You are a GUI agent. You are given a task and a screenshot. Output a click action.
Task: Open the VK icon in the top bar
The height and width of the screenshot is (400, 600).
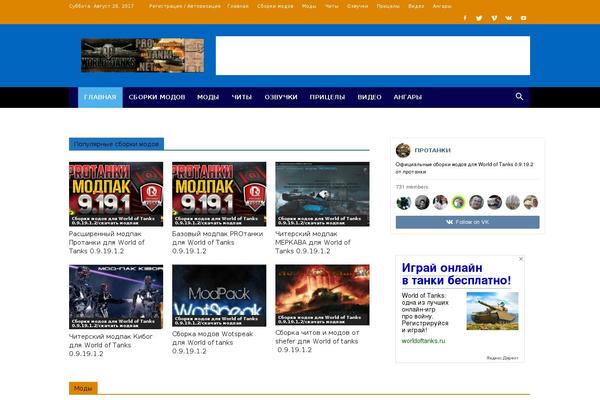coord(509,18)
